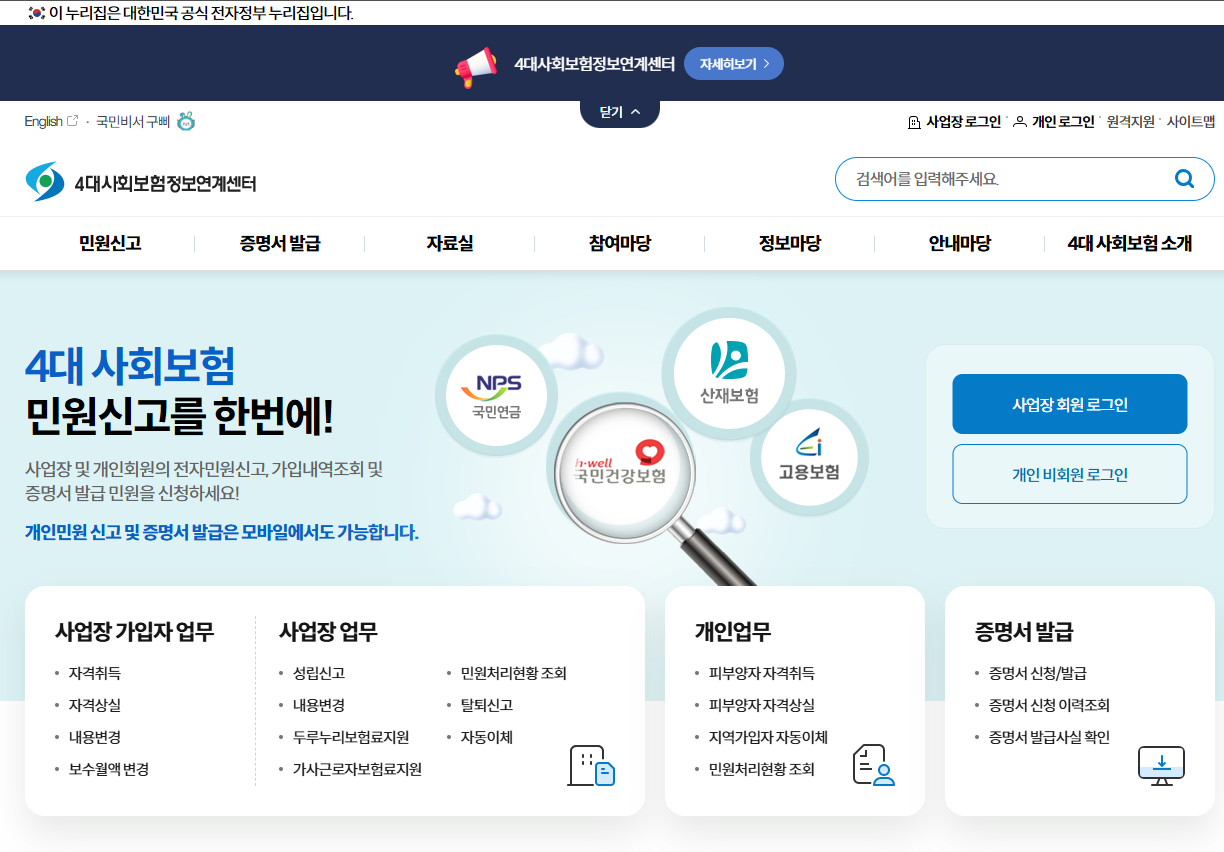Click the 사업장 가입자 업무 heading
The width and height of the screenshot is (1224, 852).
pyautogui.click(x=135, y=631)
